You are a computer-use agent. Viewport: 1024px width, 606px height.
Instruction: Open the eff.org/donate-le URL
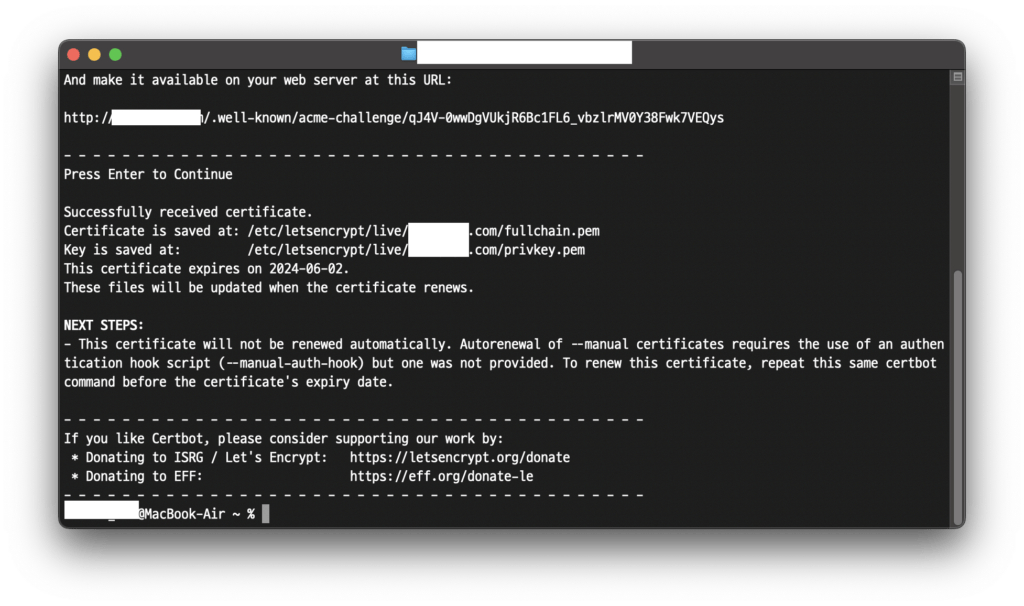(x=441, y=476)
